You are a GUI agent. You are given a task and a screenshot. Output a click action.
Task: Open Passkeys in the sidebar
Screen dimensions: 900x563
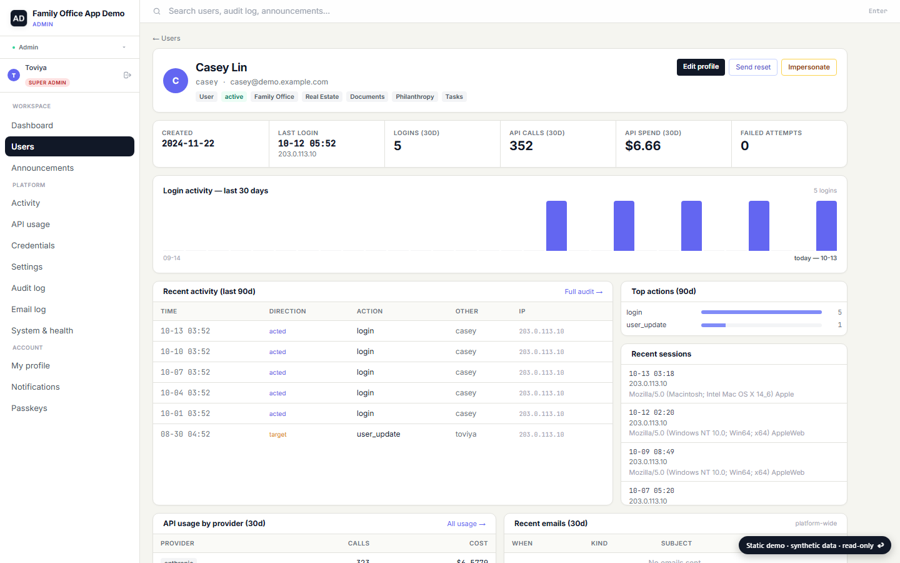click(69, 407)
